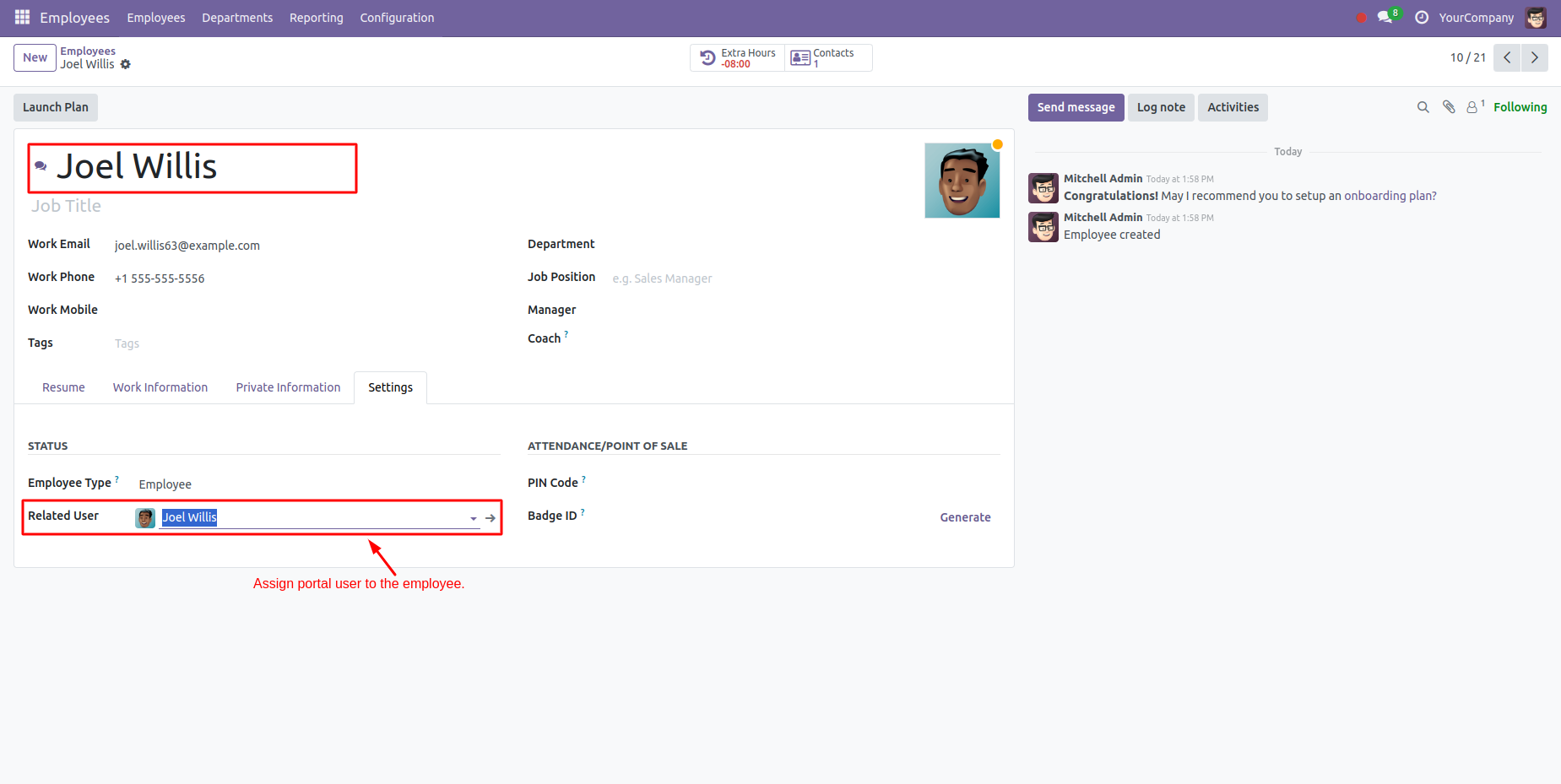
Task: Click the paperclip attachments icon
Action: 1449,107
